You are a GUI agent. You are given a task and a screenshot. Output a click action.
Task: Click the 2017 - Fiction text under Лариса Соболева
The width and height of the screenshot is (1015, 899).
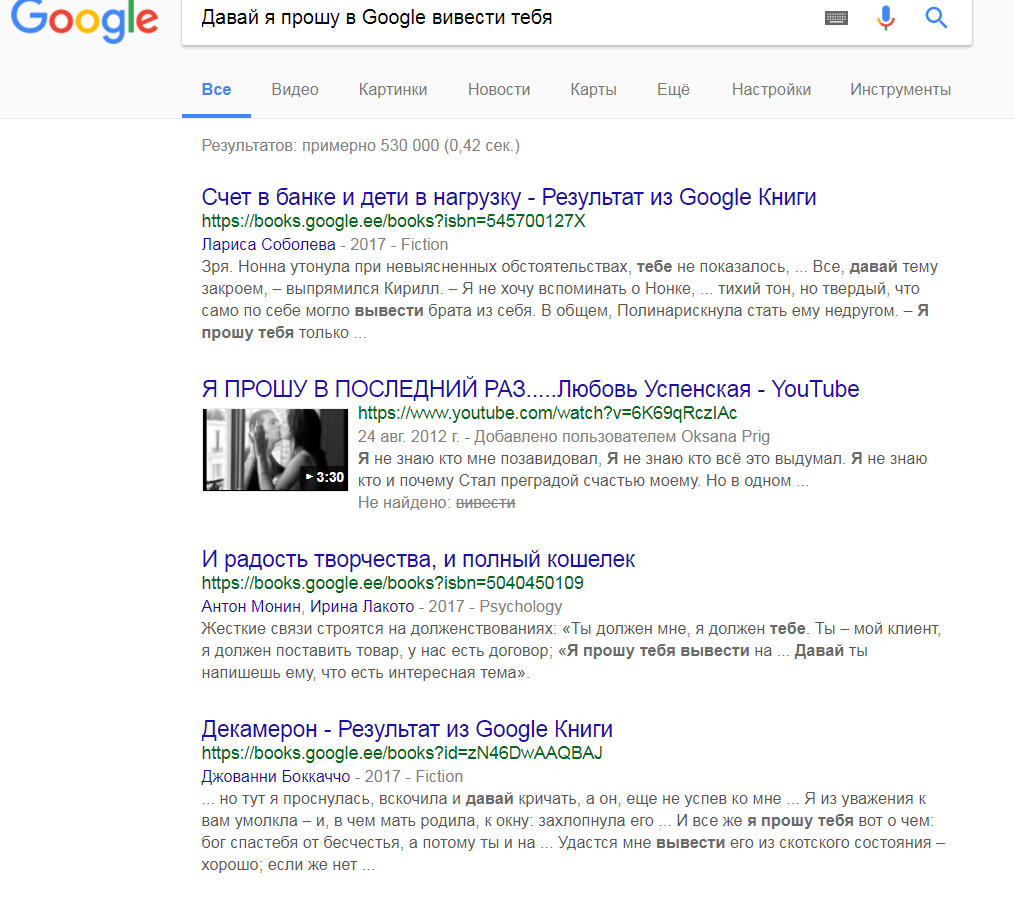pyautogui.click(x=399, y=245)
